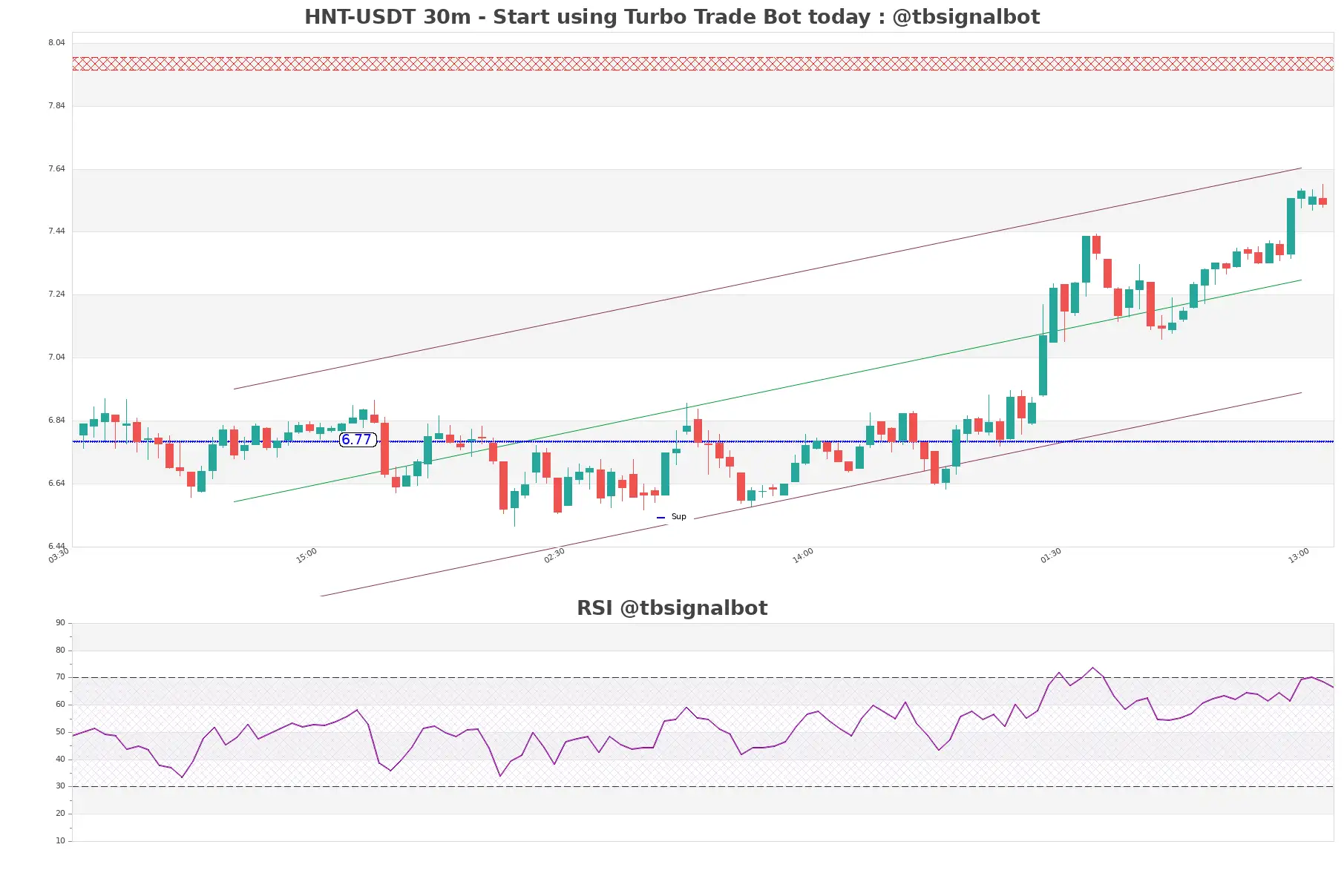Image resolution: width=1344 pixels, height=896 pixels.
Task: Click the 7.44 price axis label
Action: click(56, 231)
